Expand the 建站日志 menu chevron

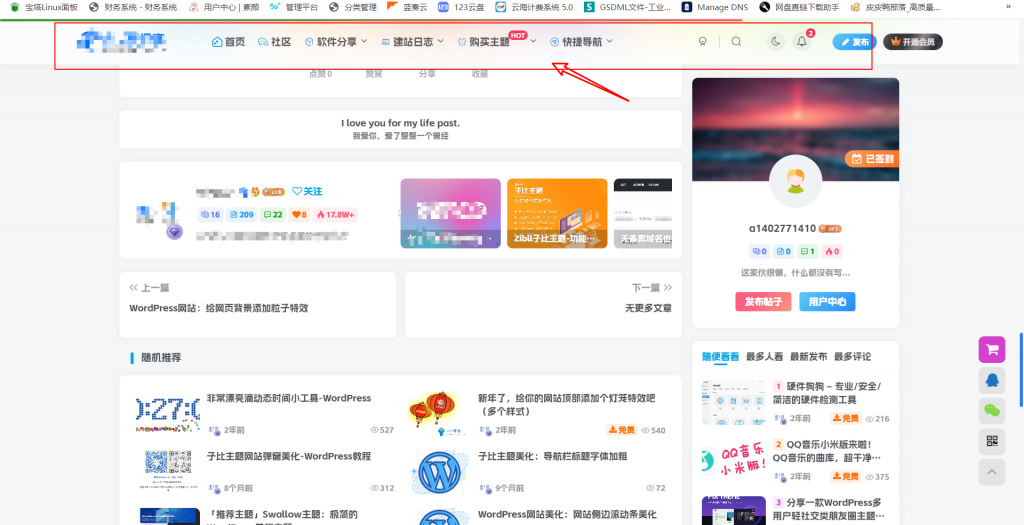tap(440, 41)
